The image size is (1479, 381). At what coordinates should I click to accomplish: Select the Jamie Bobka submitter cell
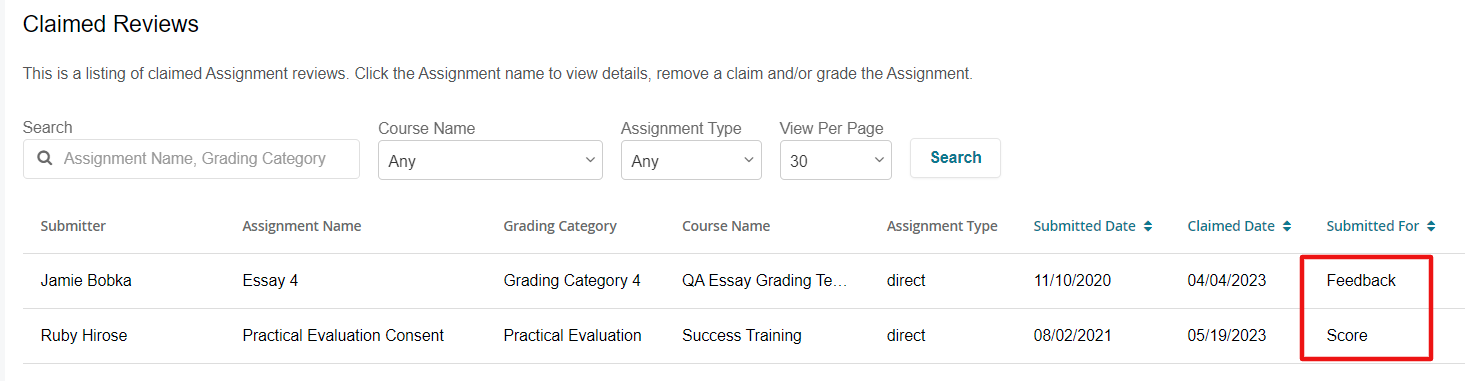point(86,281)
